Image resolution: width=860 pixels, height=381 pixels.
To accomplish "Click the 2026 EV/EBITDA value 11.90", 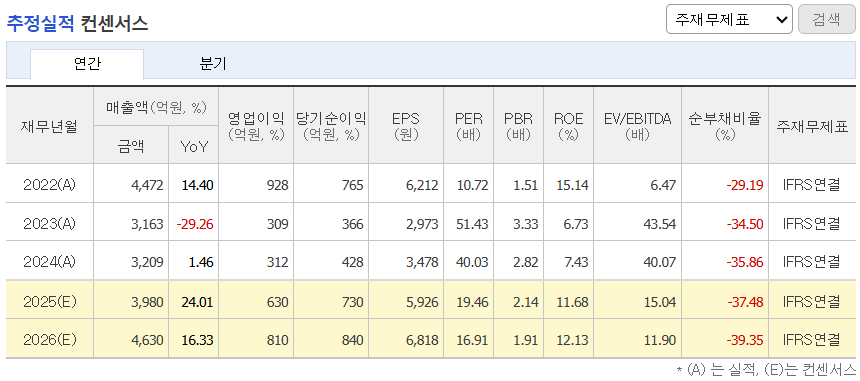I will 660,341.
